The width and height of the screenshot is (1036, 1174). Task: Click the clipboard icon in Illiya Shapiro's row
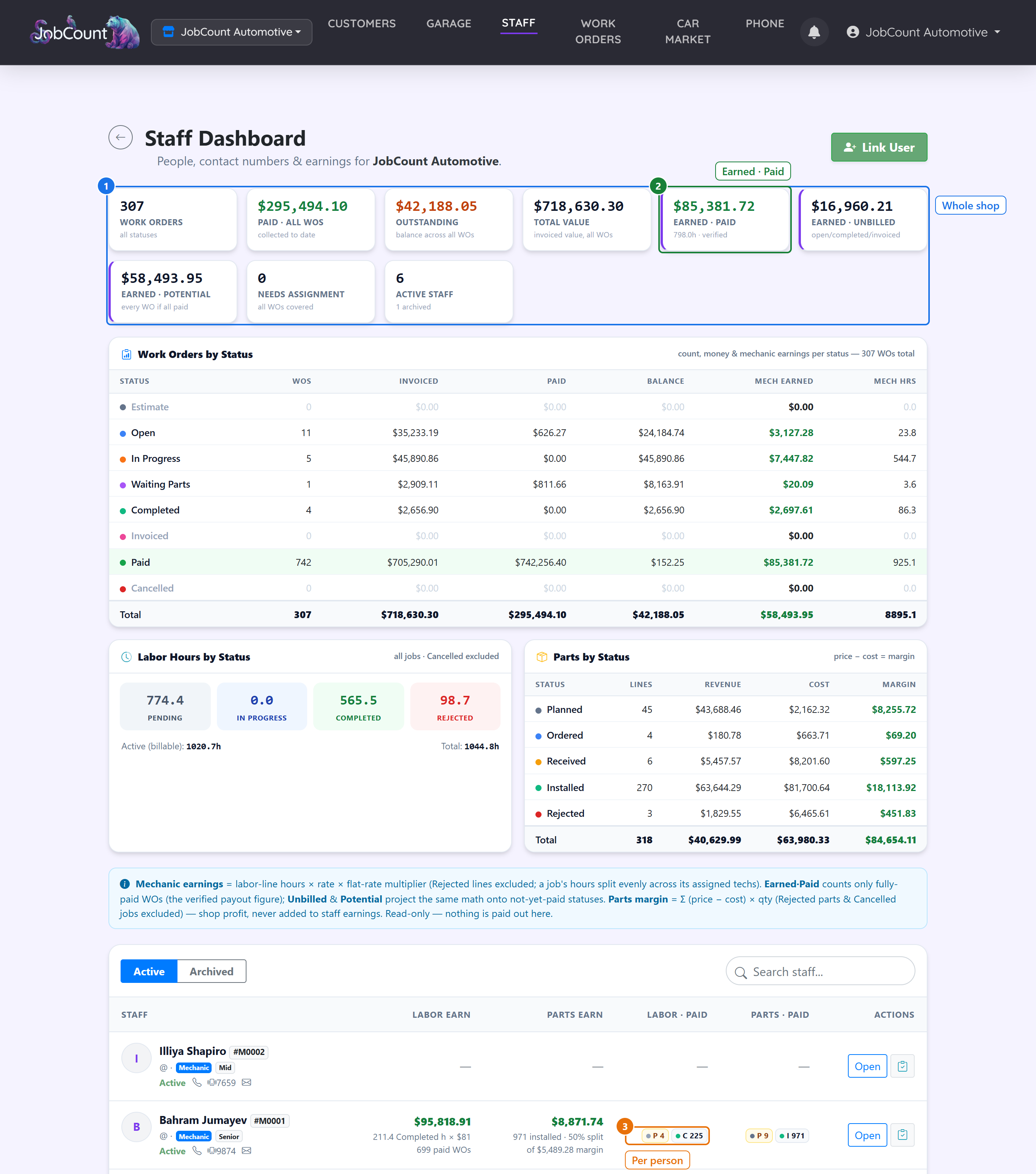(x=902, y=1066)
